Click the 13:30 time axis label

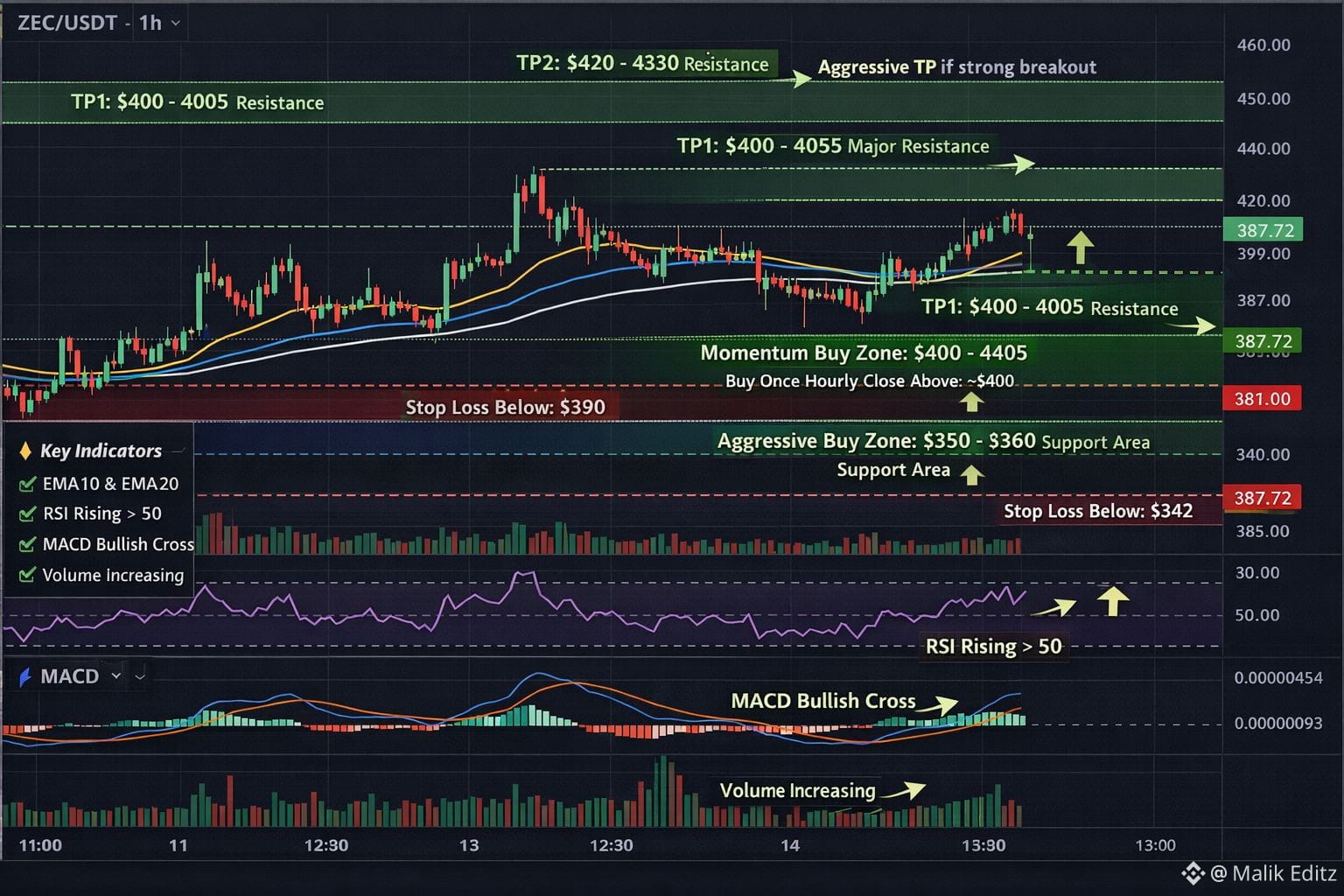click(983, 845)
